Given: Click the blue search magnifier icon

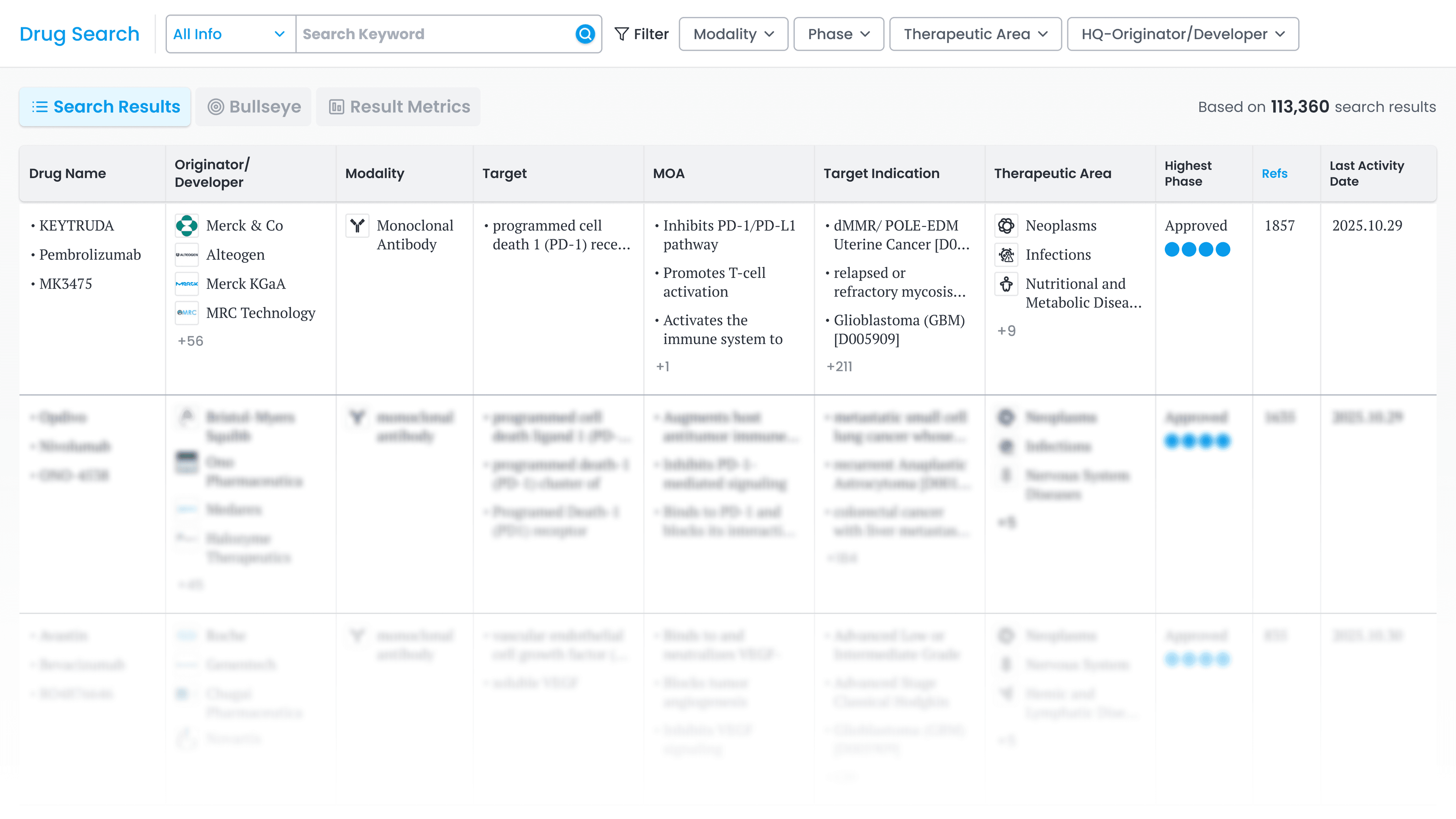Looking at the screenshot, I should tap(585, 34).
